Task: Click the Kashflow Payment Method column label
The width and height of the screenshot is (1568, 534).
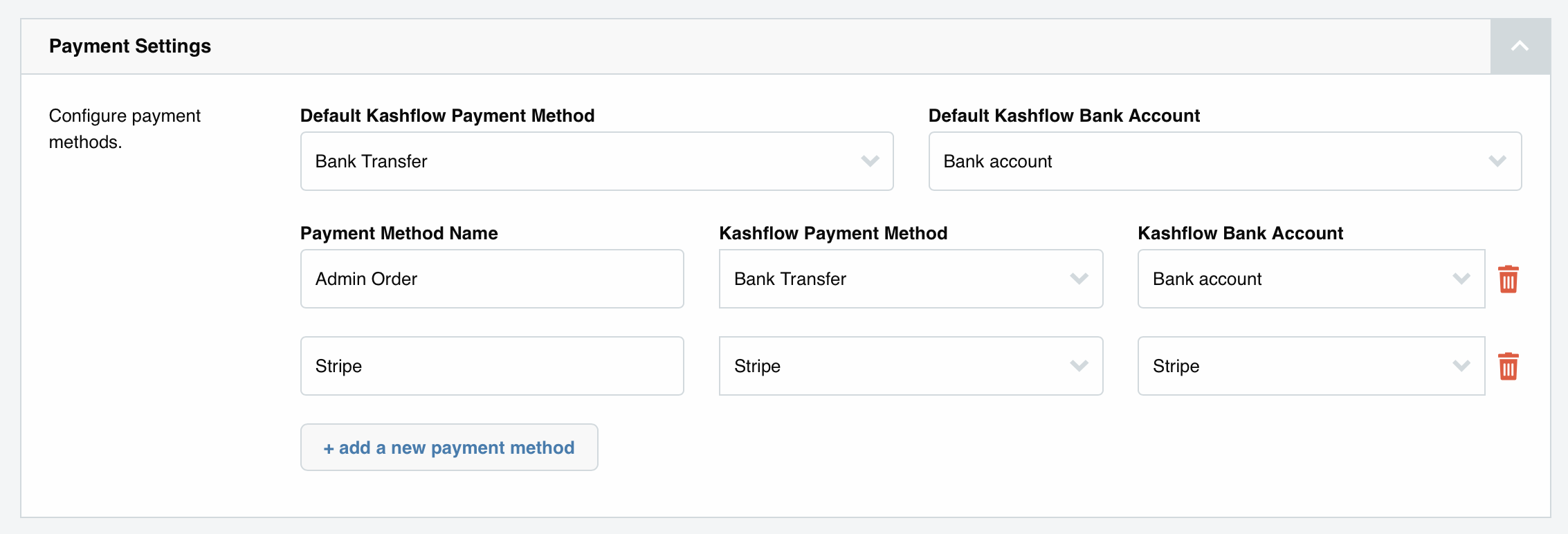Action: pos(833,233)
